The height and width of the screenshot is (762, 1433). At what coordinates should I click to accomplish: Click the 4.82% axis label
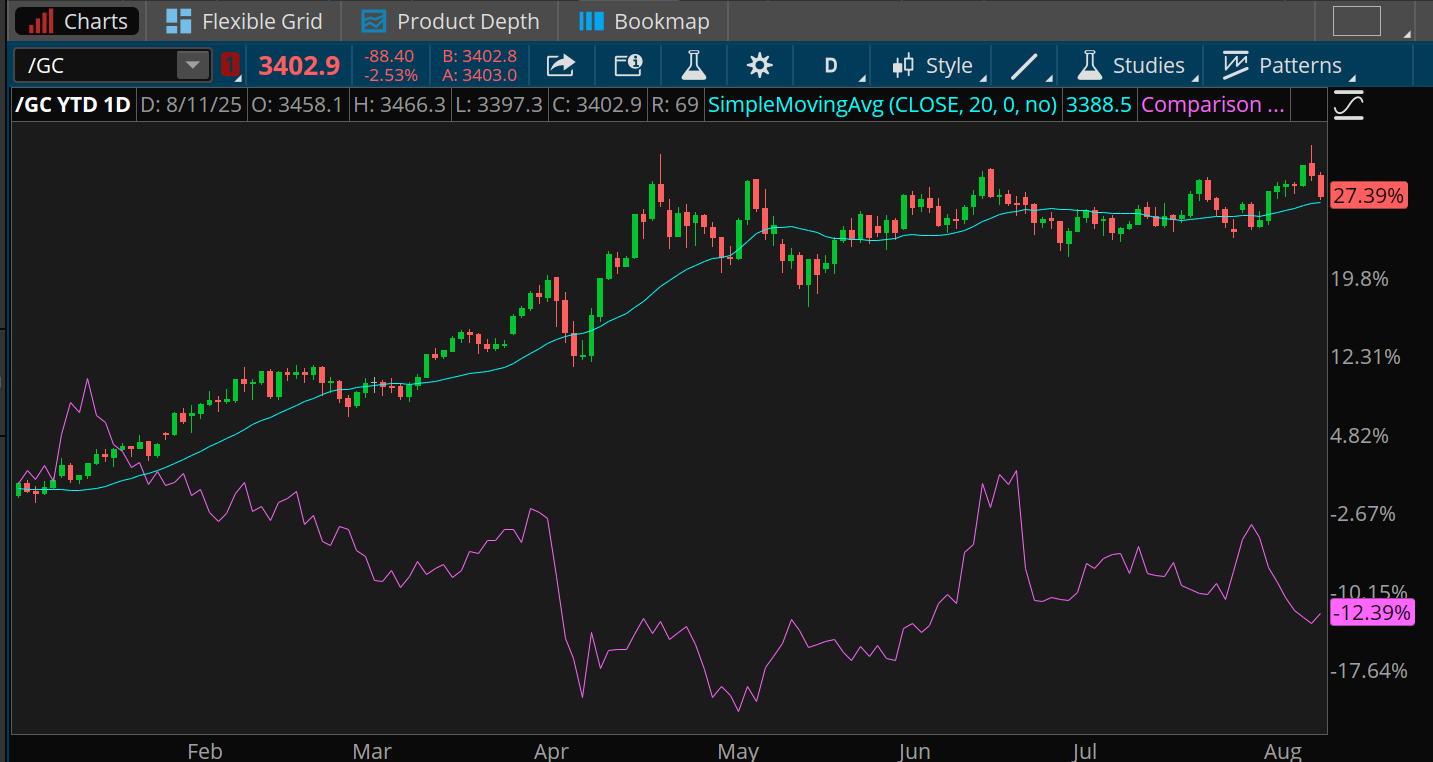[x=1359, y=436]
